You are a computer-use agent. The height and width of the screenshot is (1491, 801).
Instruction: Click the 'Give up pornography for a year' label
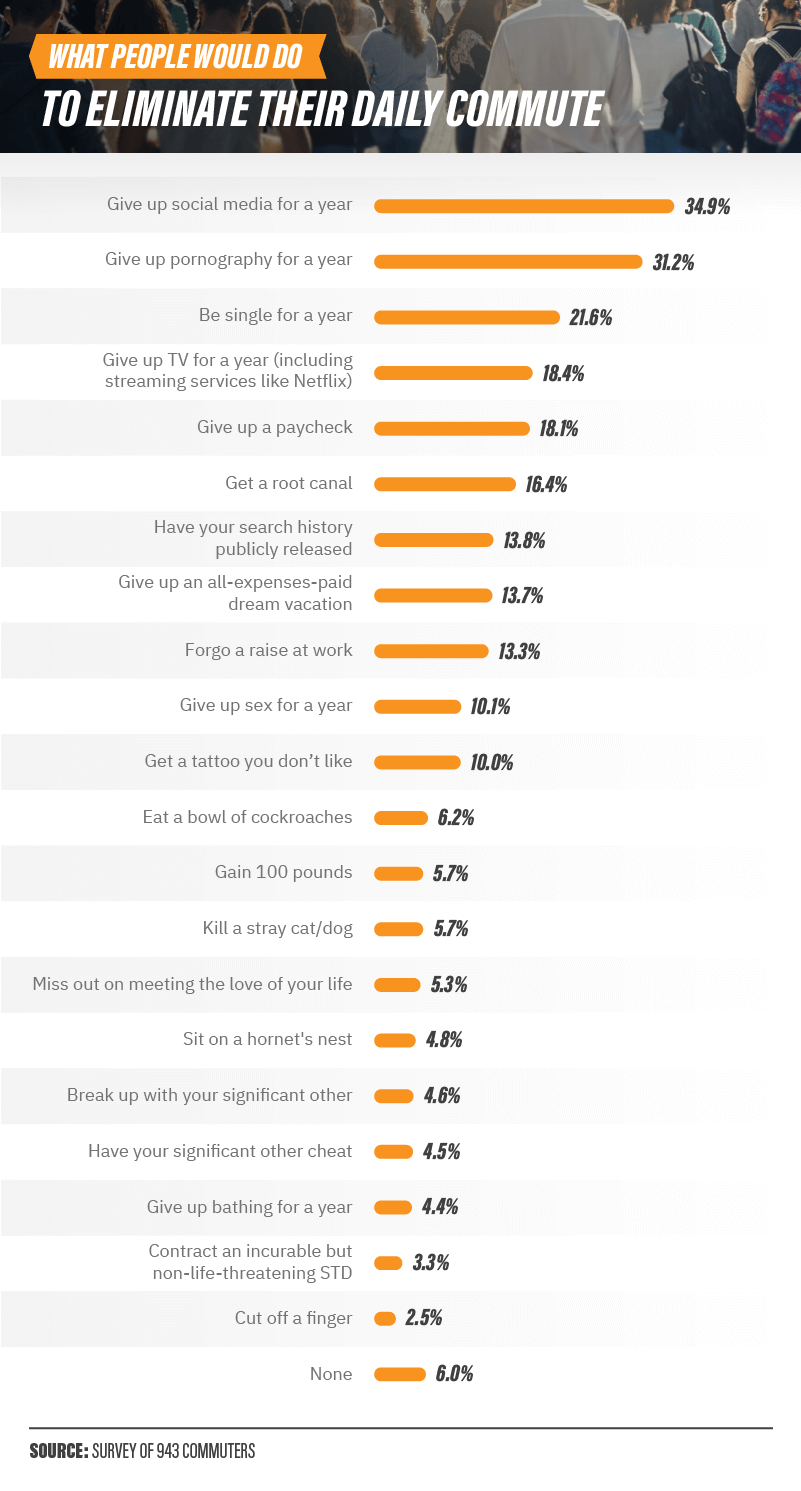[x=229, y=260]
